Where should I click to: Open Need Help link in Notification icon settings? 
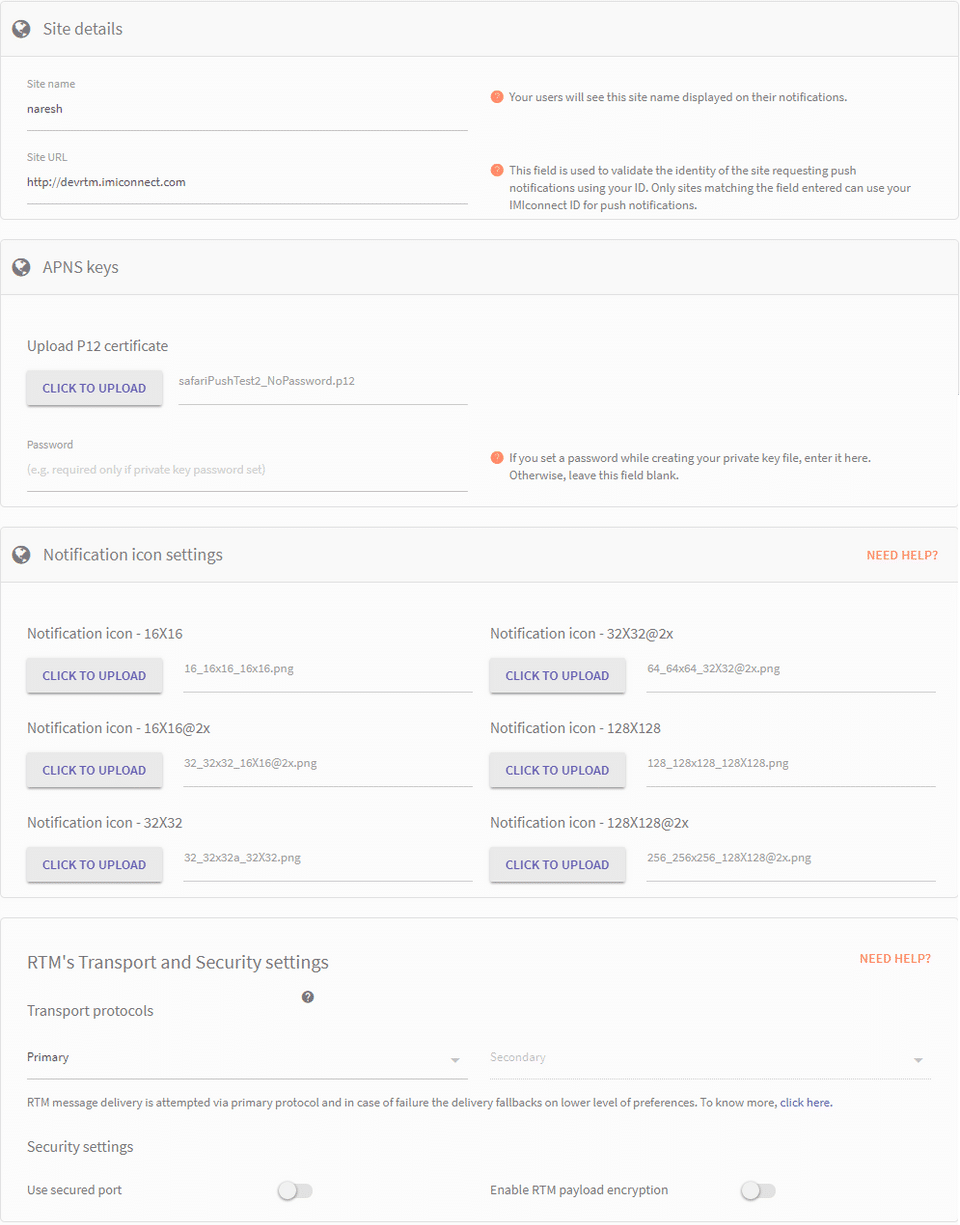[x=902, y=555]
